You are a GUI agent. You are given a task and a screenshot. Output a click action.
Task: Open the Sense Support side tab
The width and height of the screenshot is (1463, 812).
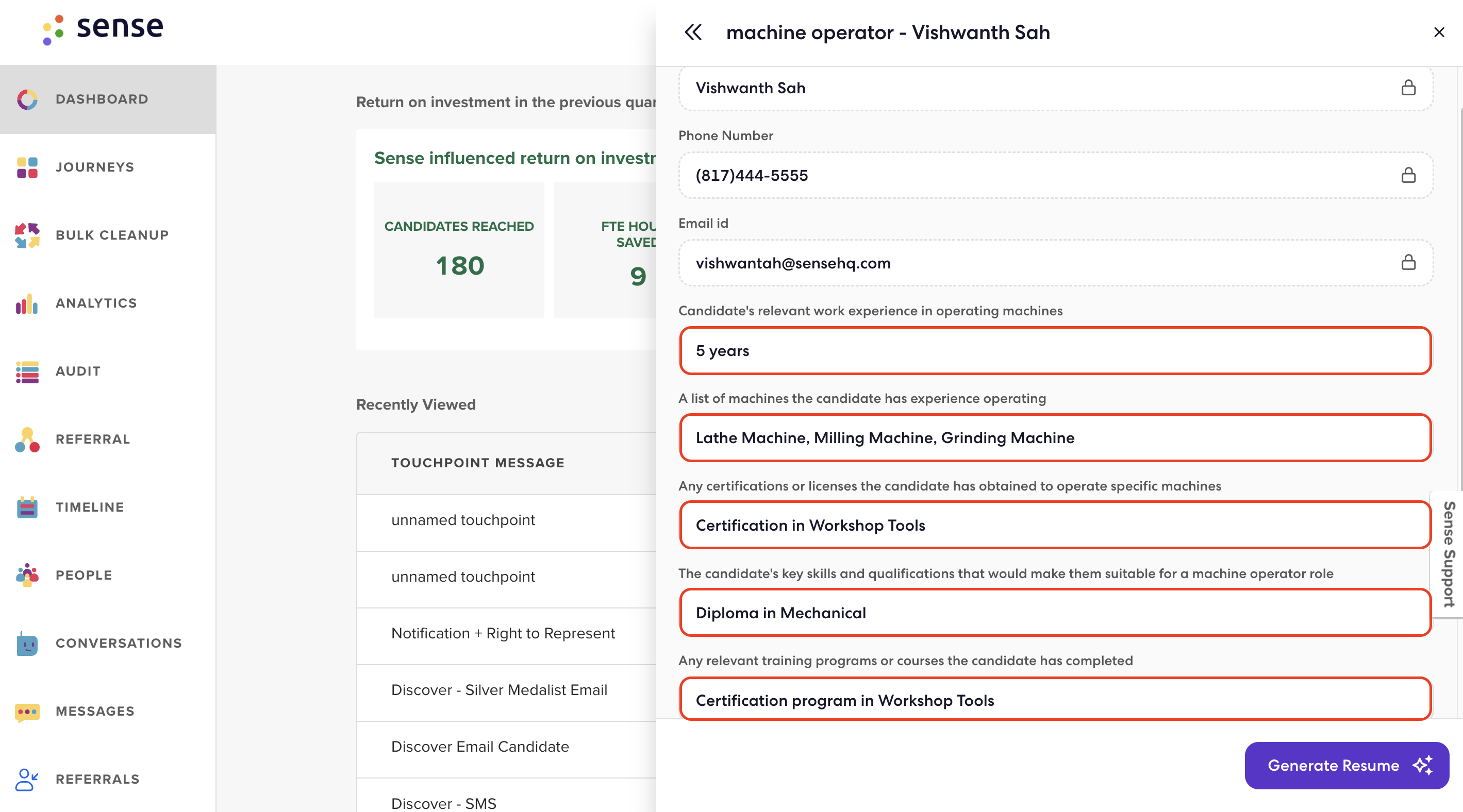[1448, 554]
